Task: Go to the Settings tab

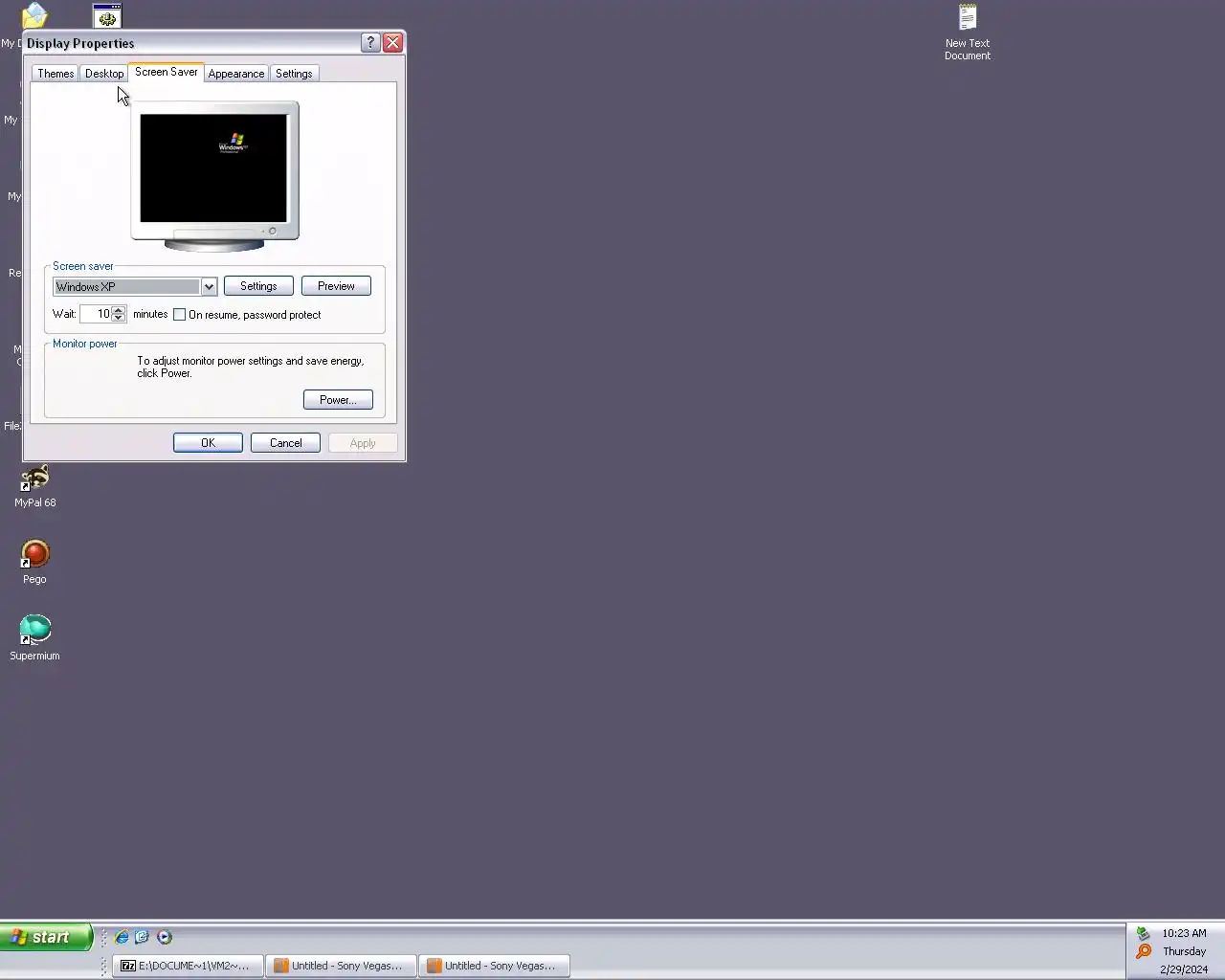Action: click(x=294, y=74)
